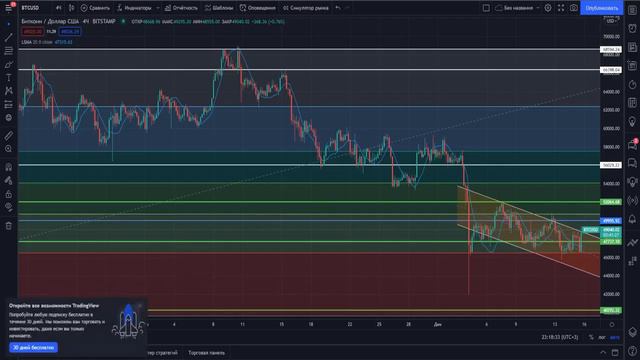Enter fullscreen mode
This screenshot has width=640, height=360.
pyautogui.click(x=561, y=8)
